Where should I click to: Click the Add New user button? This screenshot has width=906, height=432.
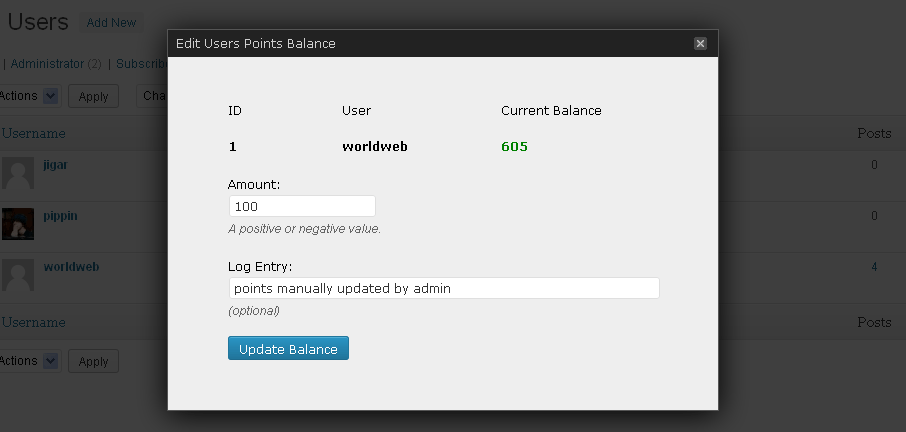(111, 23)
